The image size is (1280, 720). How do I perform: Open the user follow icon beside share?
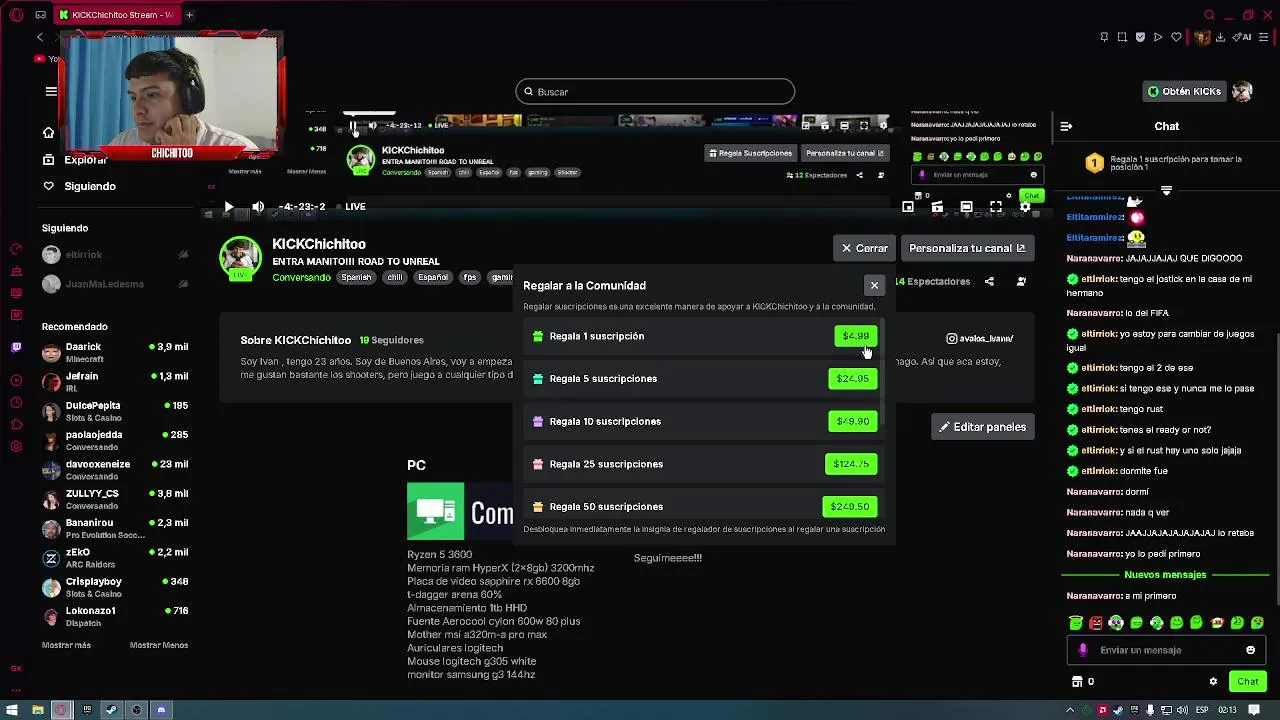pyautogui.click(x=1021, y=282)
